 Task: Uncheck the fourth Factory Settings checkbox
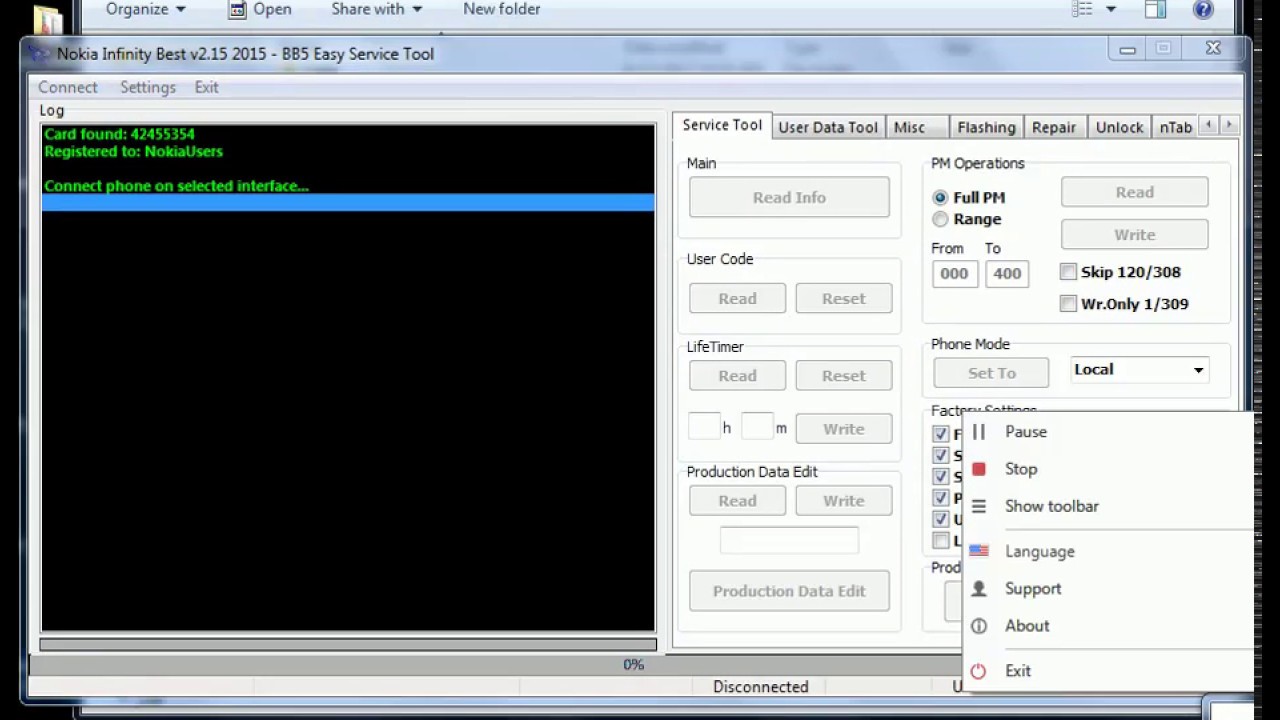pyautogui.click(x=940, y=498)
